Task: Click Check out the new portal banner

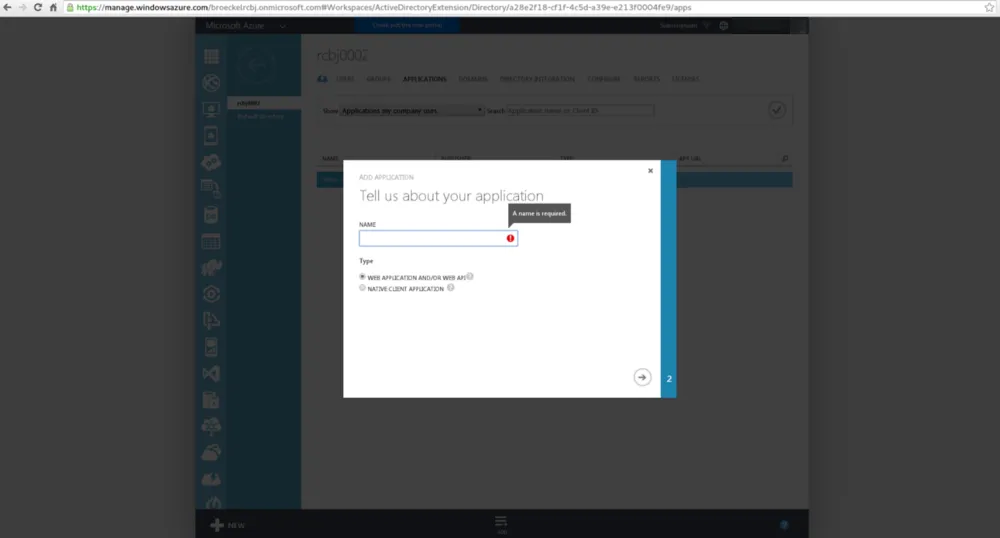Action: tap(407, 25)
